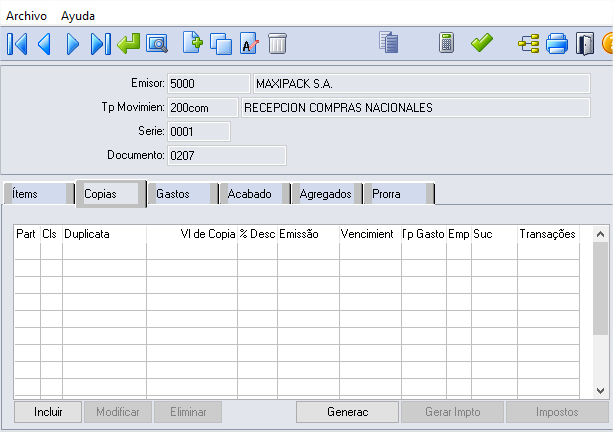Click the Emisor code field 5000
The image size is (613, 432).
(x=209, y=84)
